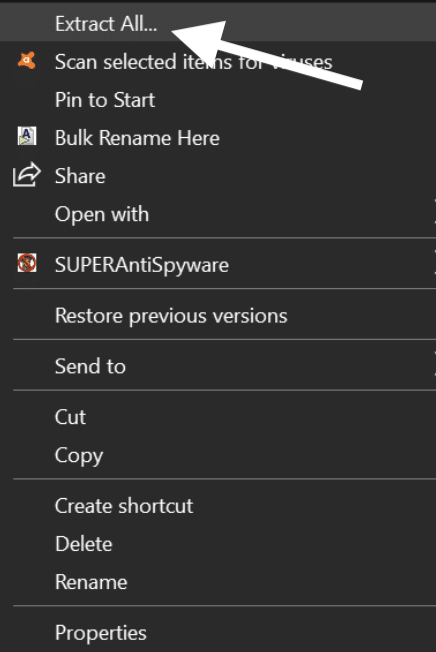This screenshot has width=436, height=652.
Task: Select Scan selected items for viruses text
Action: pyautogui.click(x=194, y=62)
